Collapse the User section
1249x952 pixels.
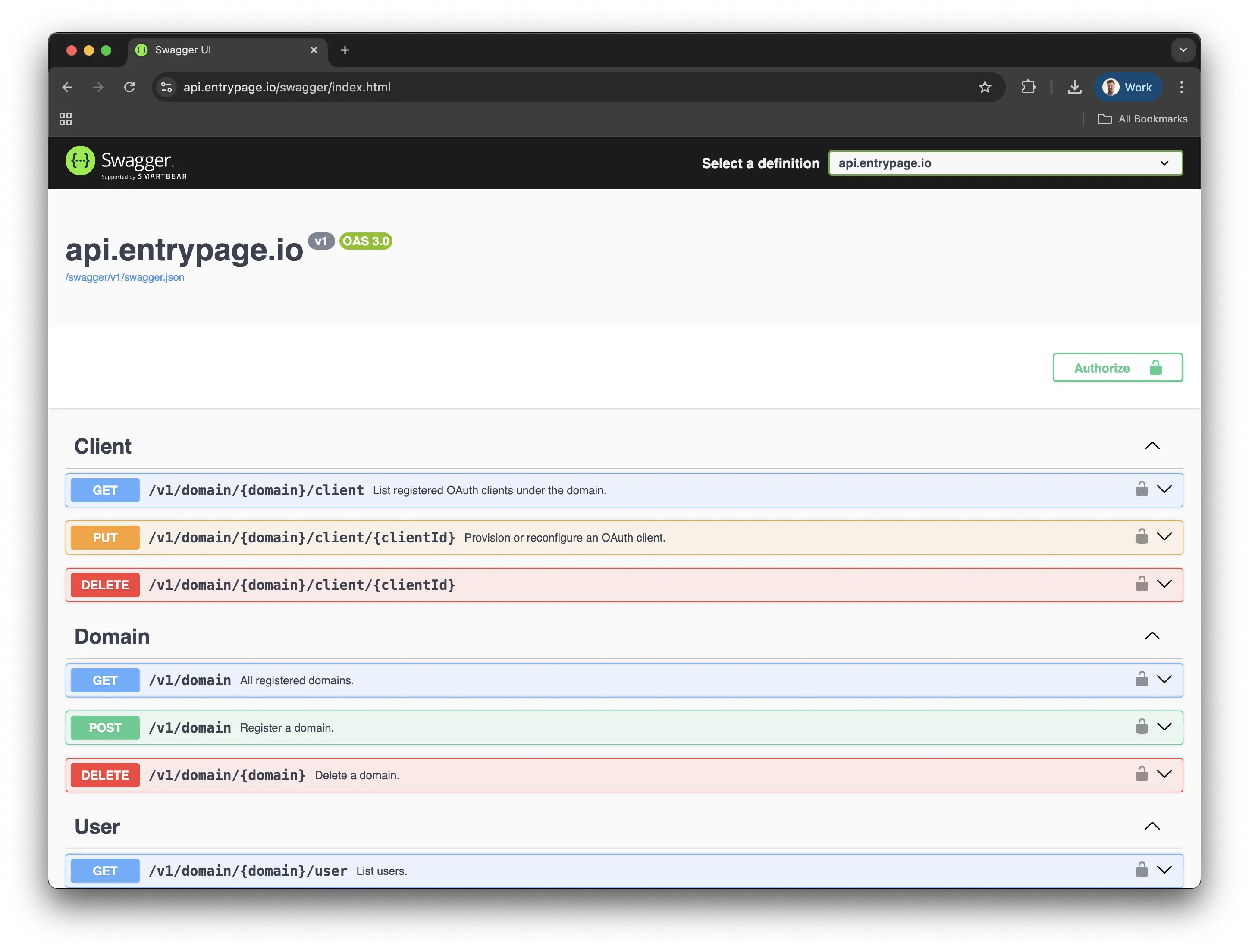(1152, 826)
